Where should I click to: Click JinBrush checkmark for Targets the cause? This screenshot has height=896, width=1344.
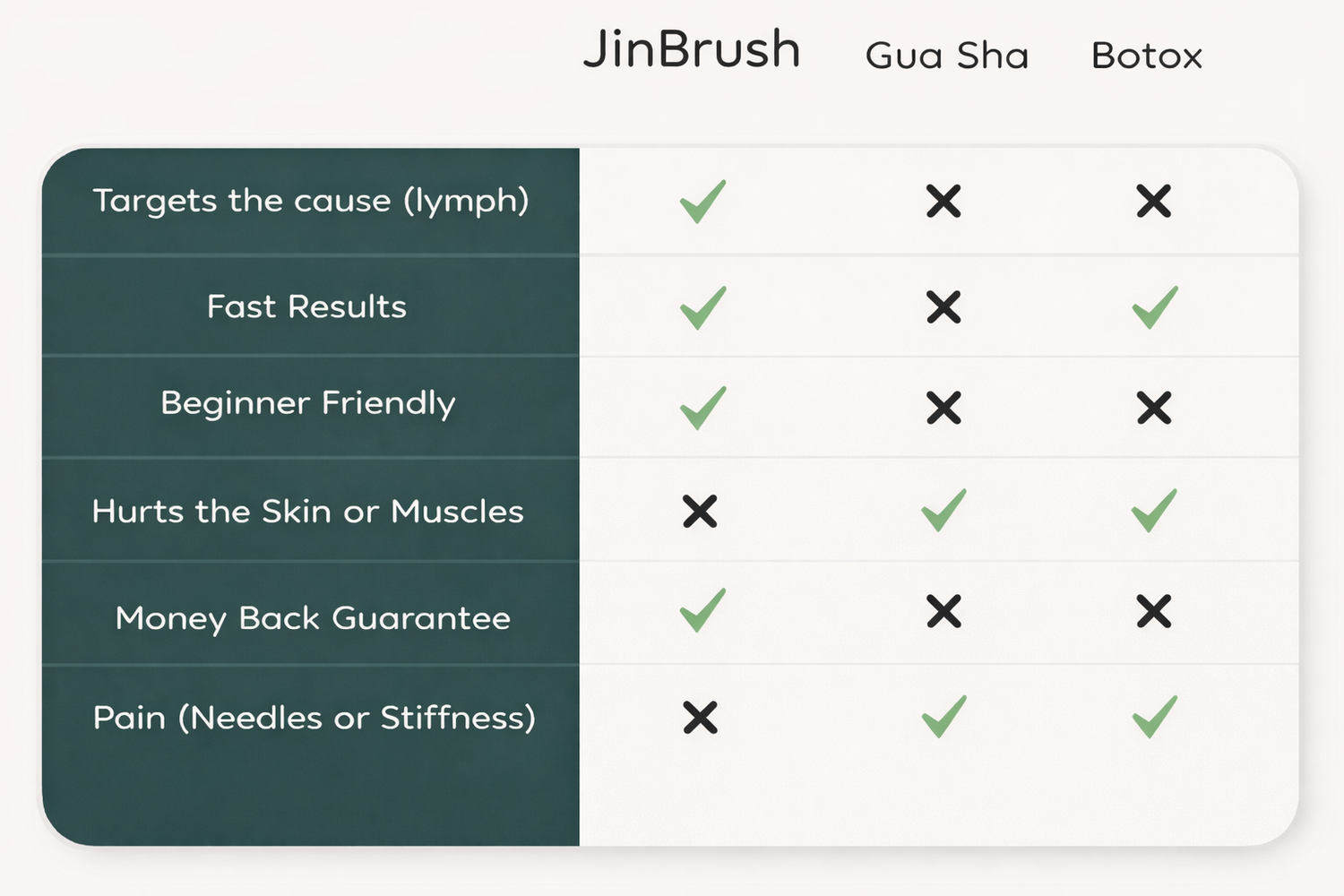(702, 202)
